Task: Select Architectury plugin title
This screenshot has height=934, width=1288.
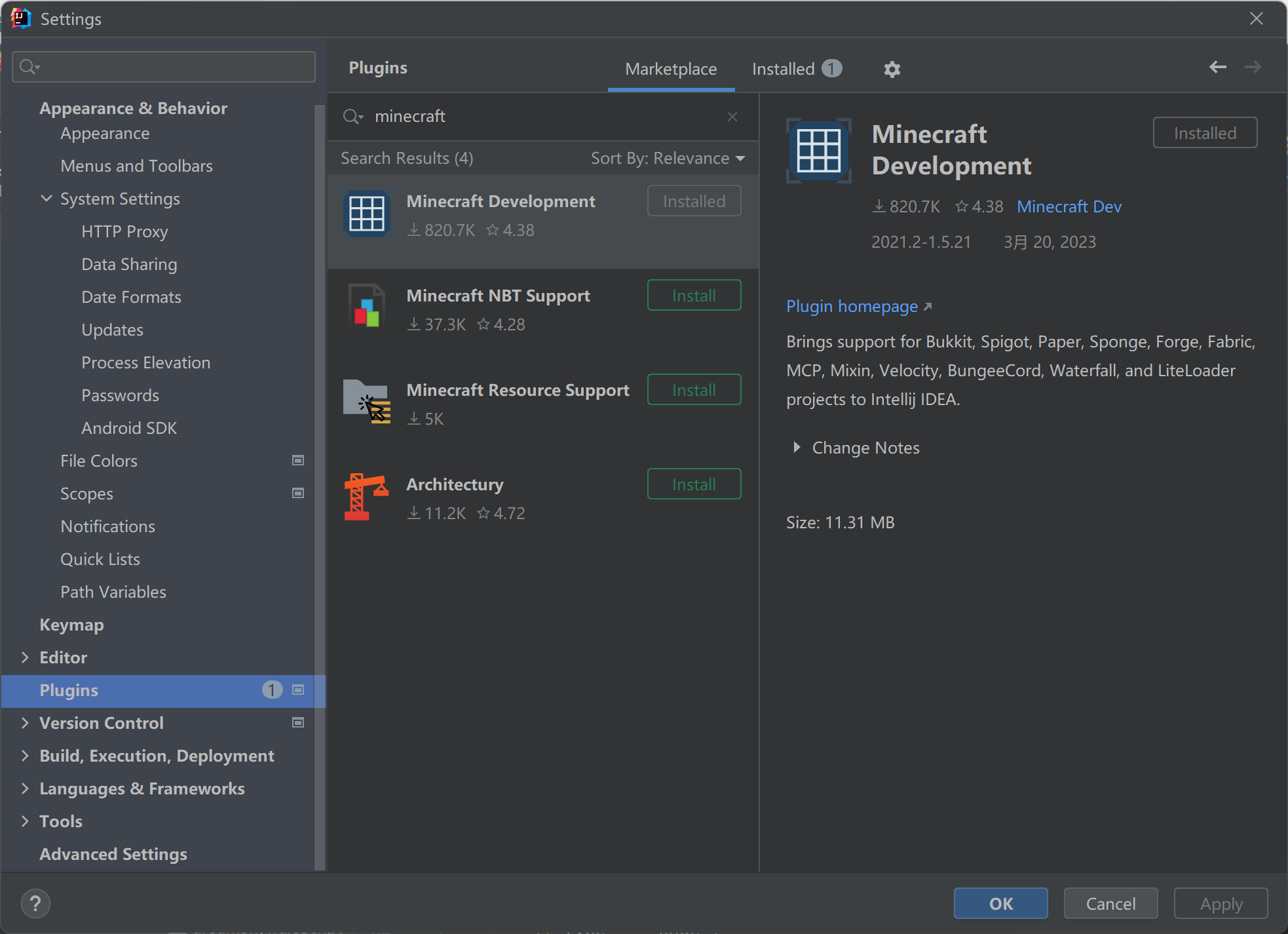Action: (455, 484)
